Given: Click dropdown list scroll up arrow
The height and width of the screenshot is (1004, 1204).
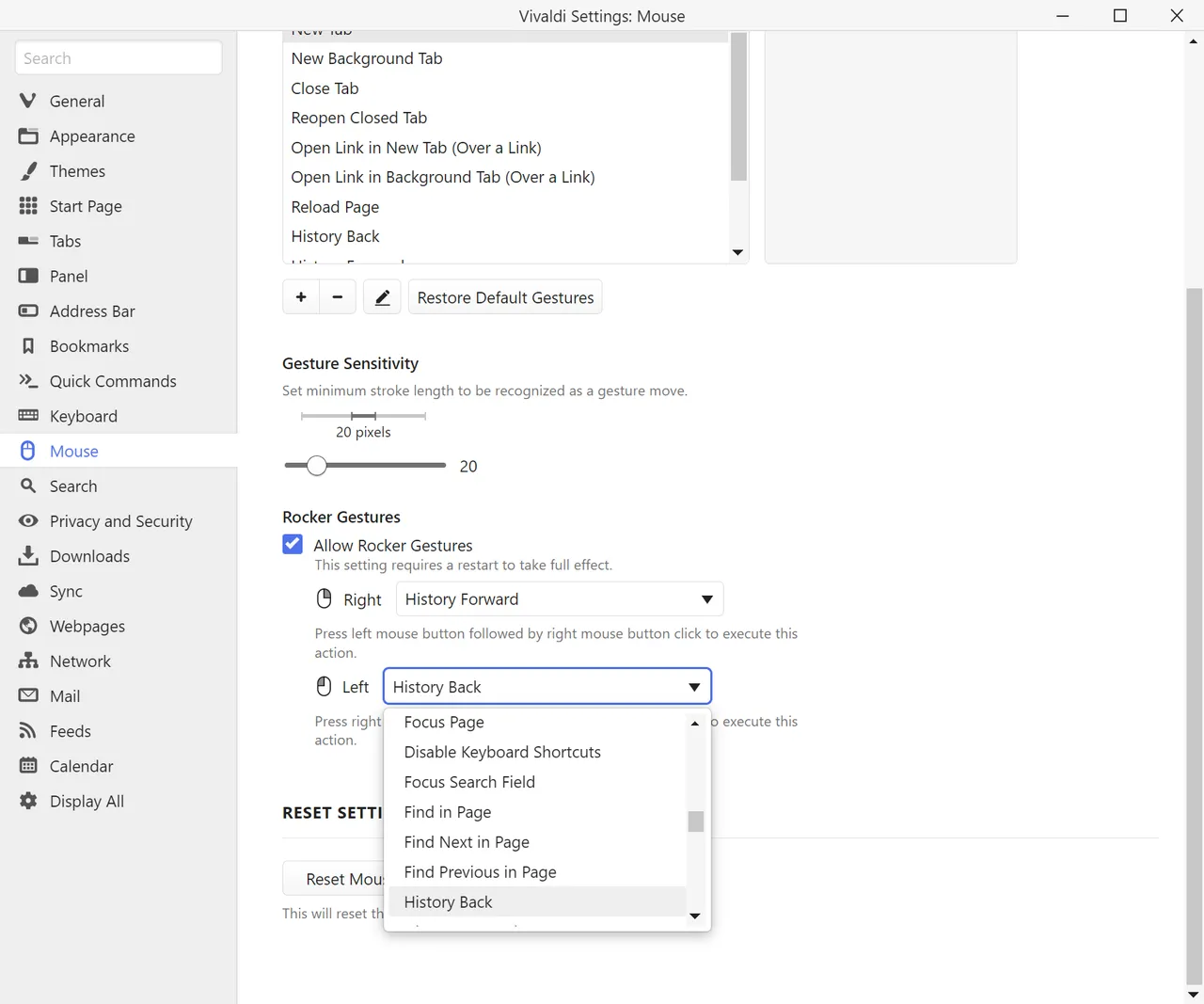Looking at the screenshot, I should click(695, 724).
